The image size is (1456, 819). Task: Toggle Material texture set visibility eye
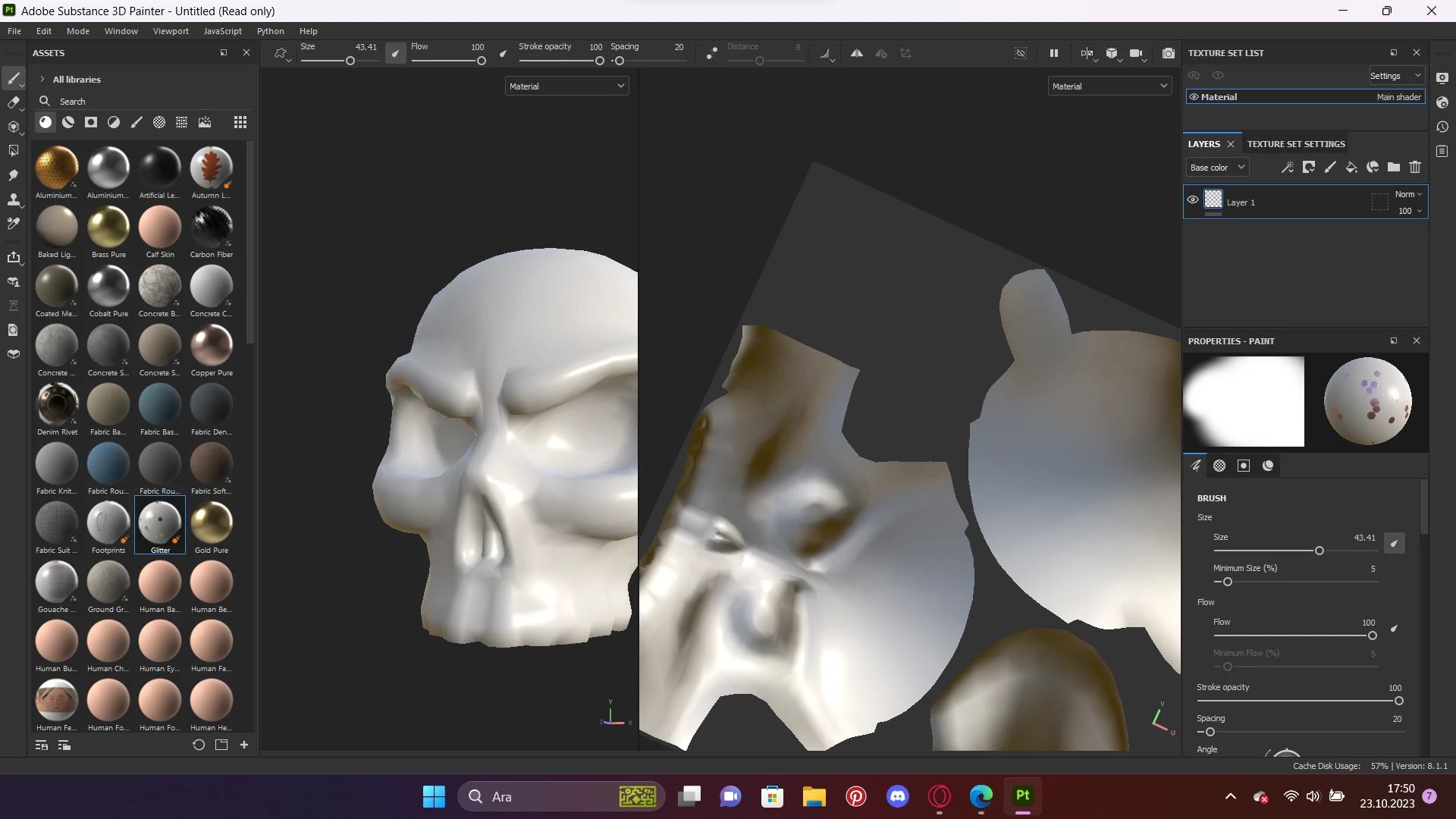(1194, 97)
